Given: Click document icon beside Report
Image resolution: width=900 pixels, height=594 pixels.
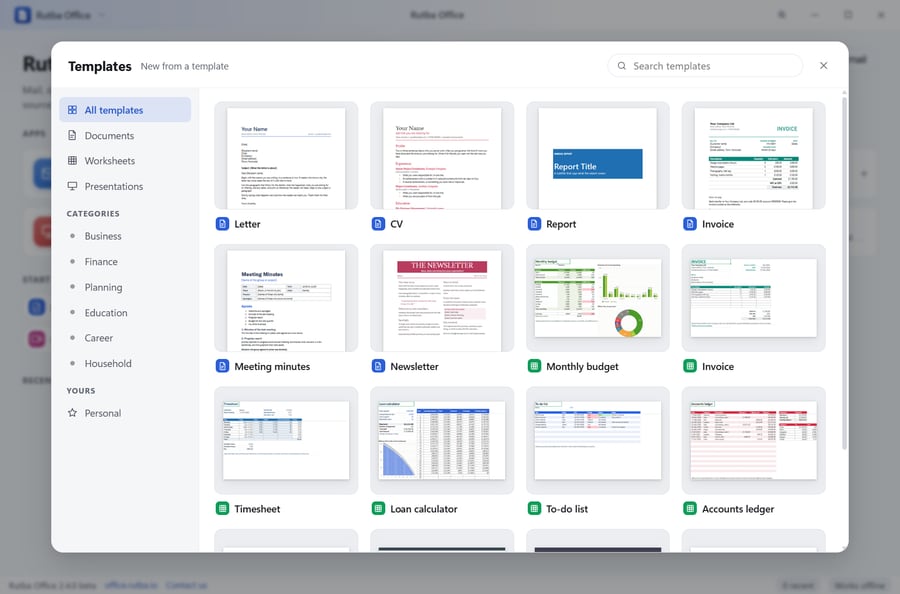Looking at the screenshot, I should click(x=534, y=224).
